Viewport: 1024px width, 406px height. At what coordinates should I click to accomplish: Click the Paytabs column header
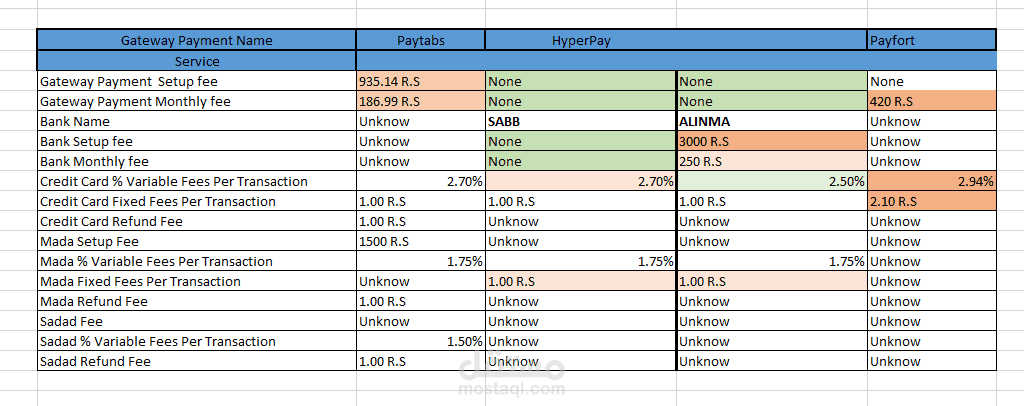(x=421, y=40)
